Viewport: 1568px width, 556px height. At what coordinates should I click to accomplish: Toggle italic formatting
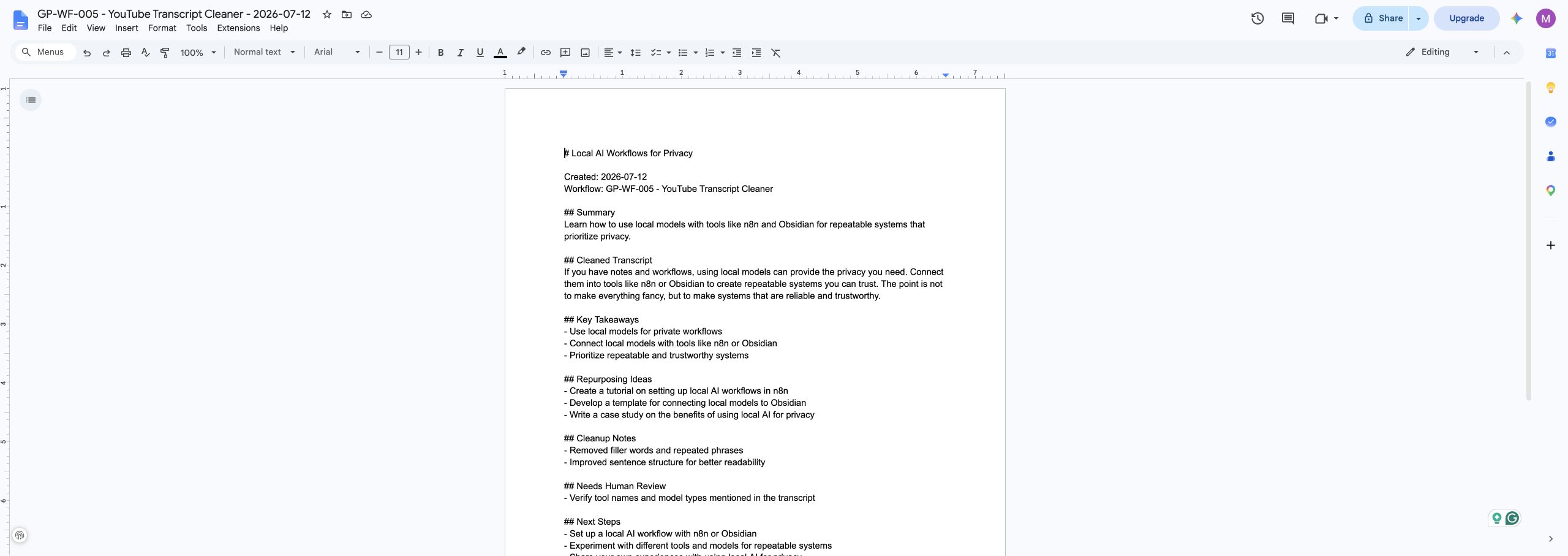point(460,53)
